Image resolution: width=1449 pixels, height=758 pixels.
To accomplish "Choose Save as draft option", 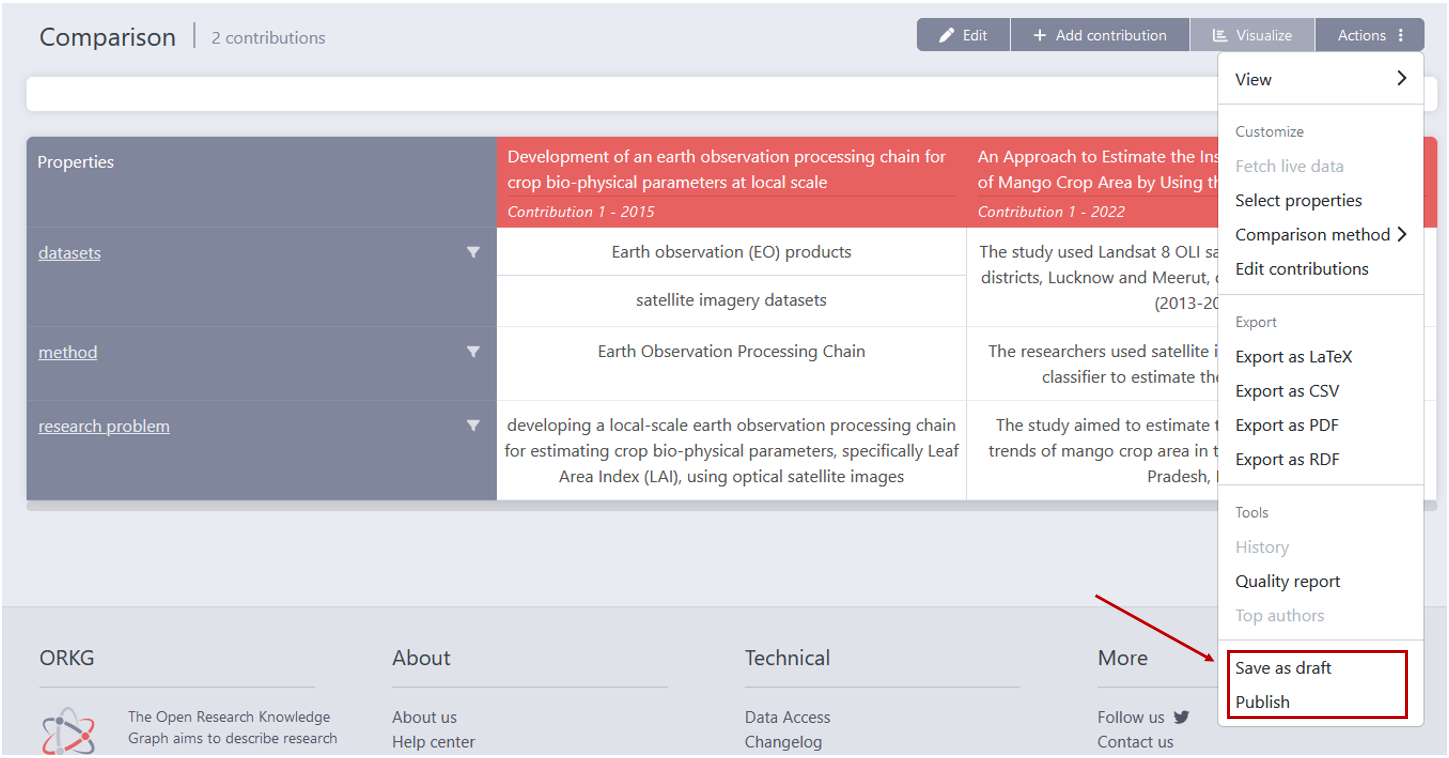I will pyautogui.click(x=1283, y=668).
